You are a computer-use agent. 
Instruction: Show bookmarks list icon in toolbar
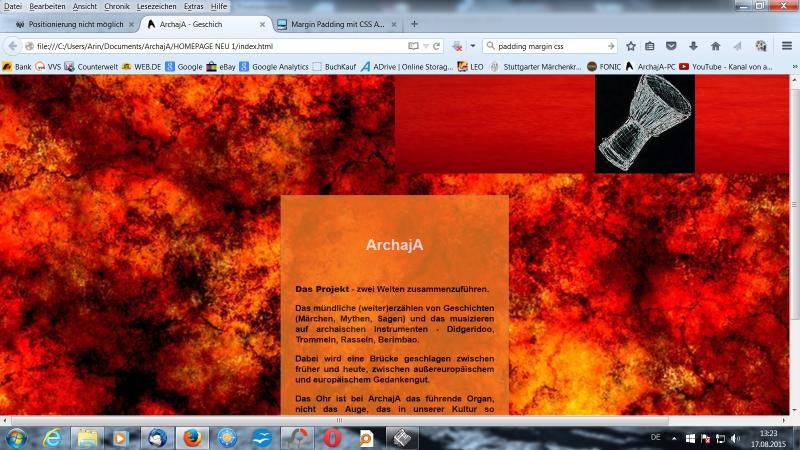(x=650, y=46)
